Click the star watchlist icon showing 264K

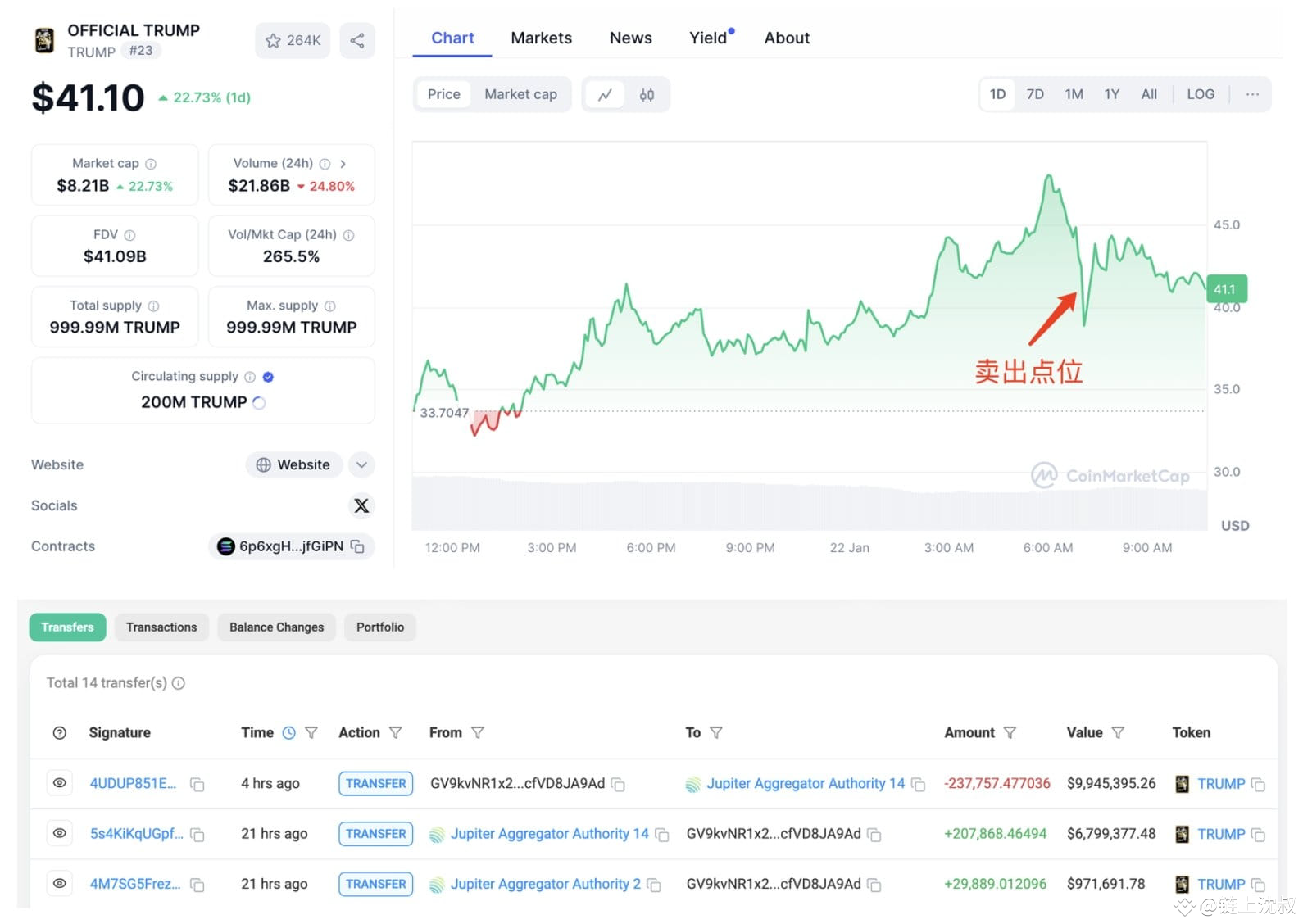tap(293, 40)
